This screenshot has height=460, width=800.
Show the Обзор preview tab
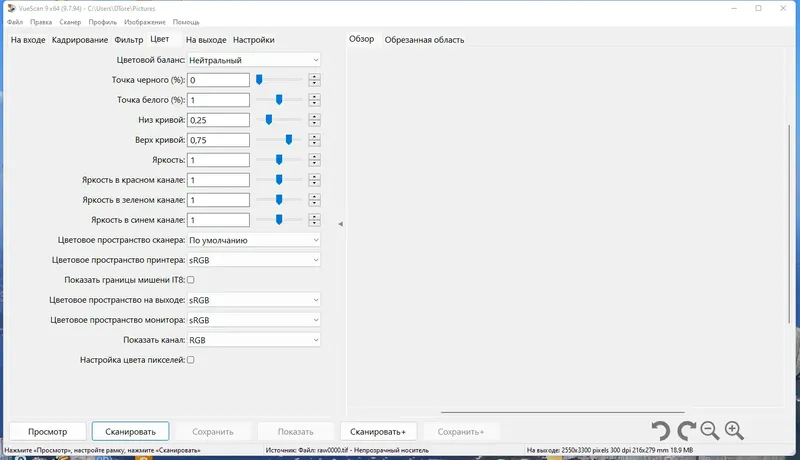(x=361, y=39)
